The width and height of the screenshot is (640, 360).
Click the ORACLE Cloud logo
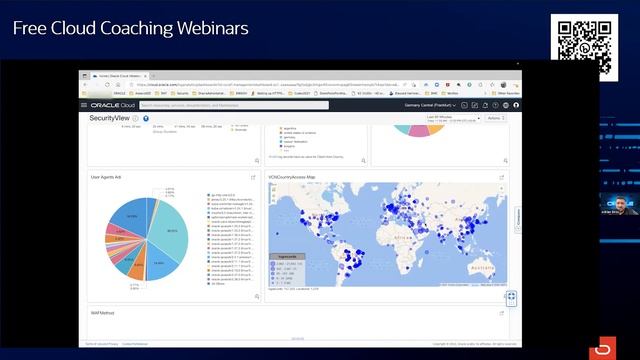113,105
